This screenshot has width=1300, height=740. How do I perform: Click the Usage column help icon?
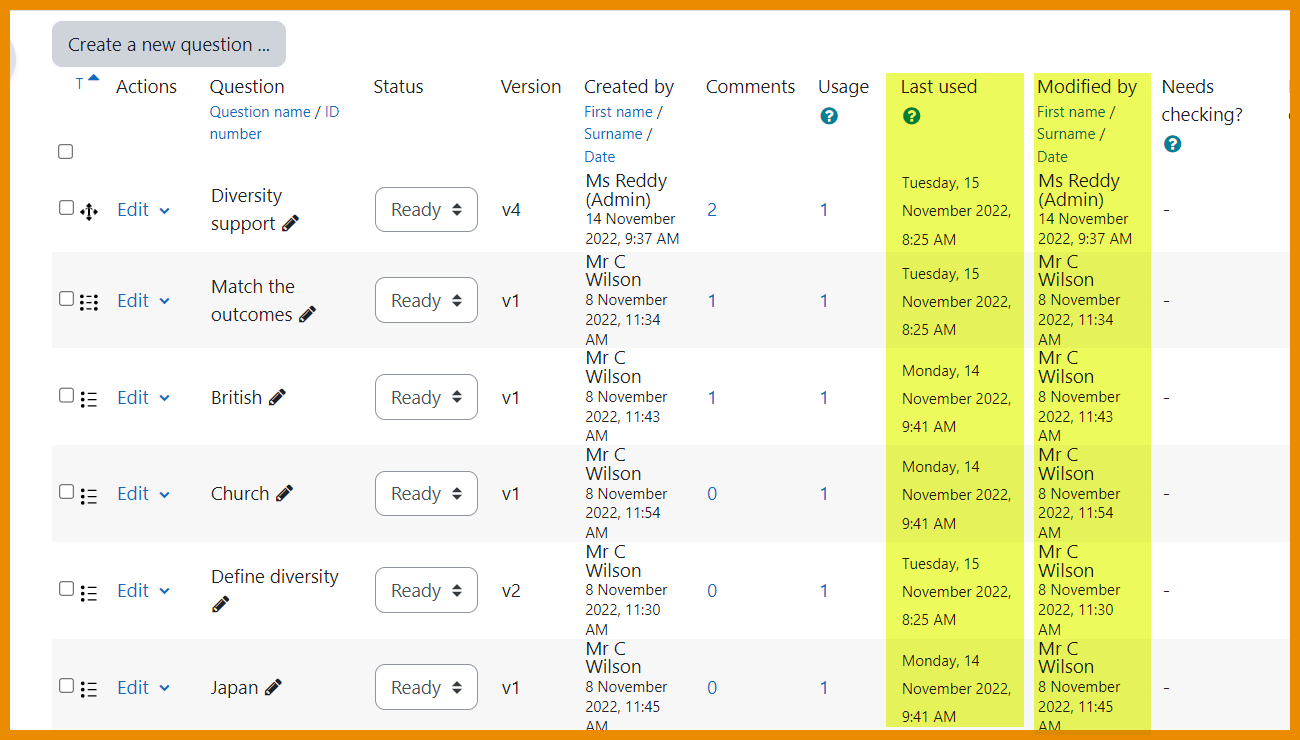tap(828, 116)
